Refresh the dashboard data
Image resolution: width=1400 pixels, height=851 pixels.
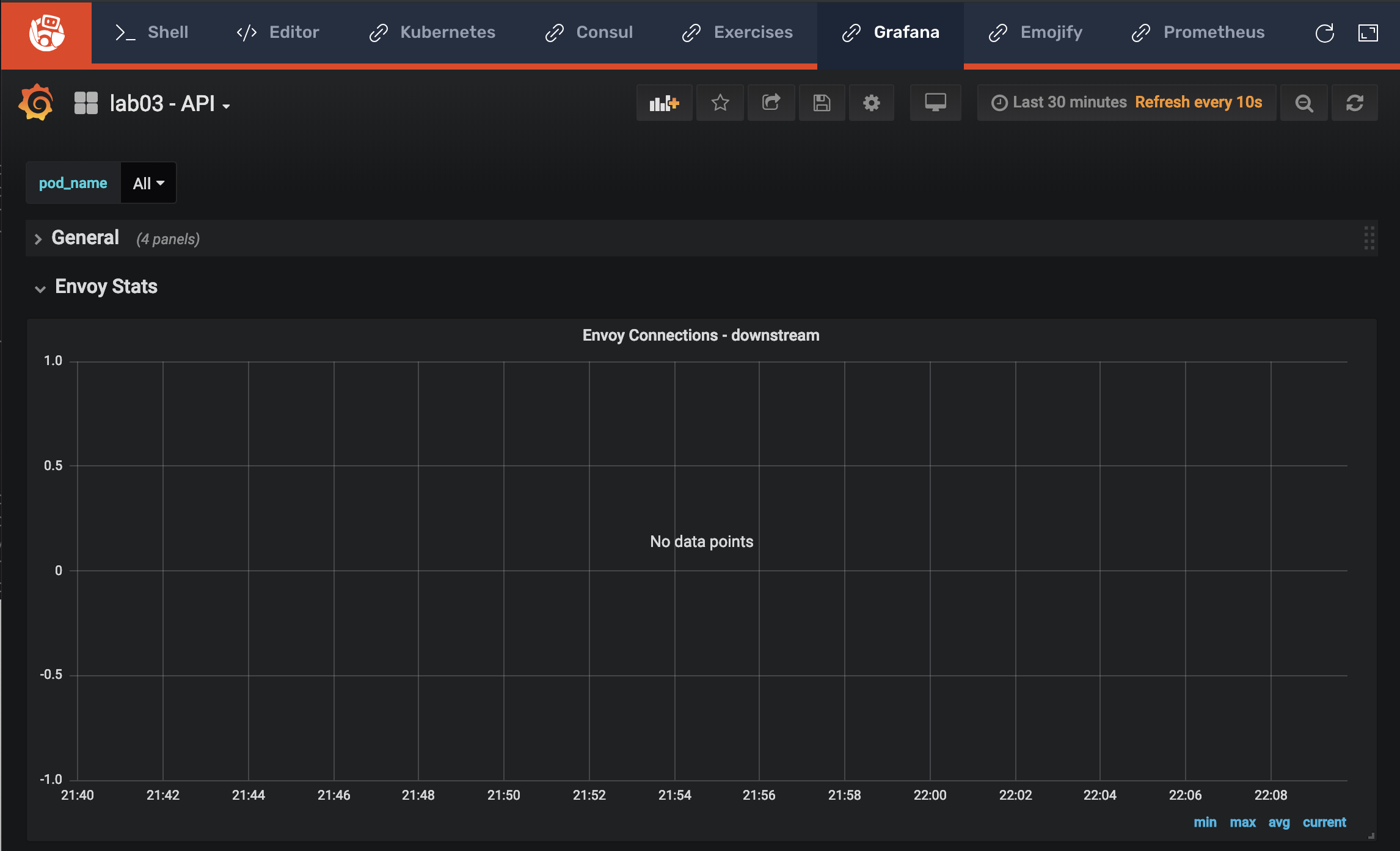[x=1355, y=103]
